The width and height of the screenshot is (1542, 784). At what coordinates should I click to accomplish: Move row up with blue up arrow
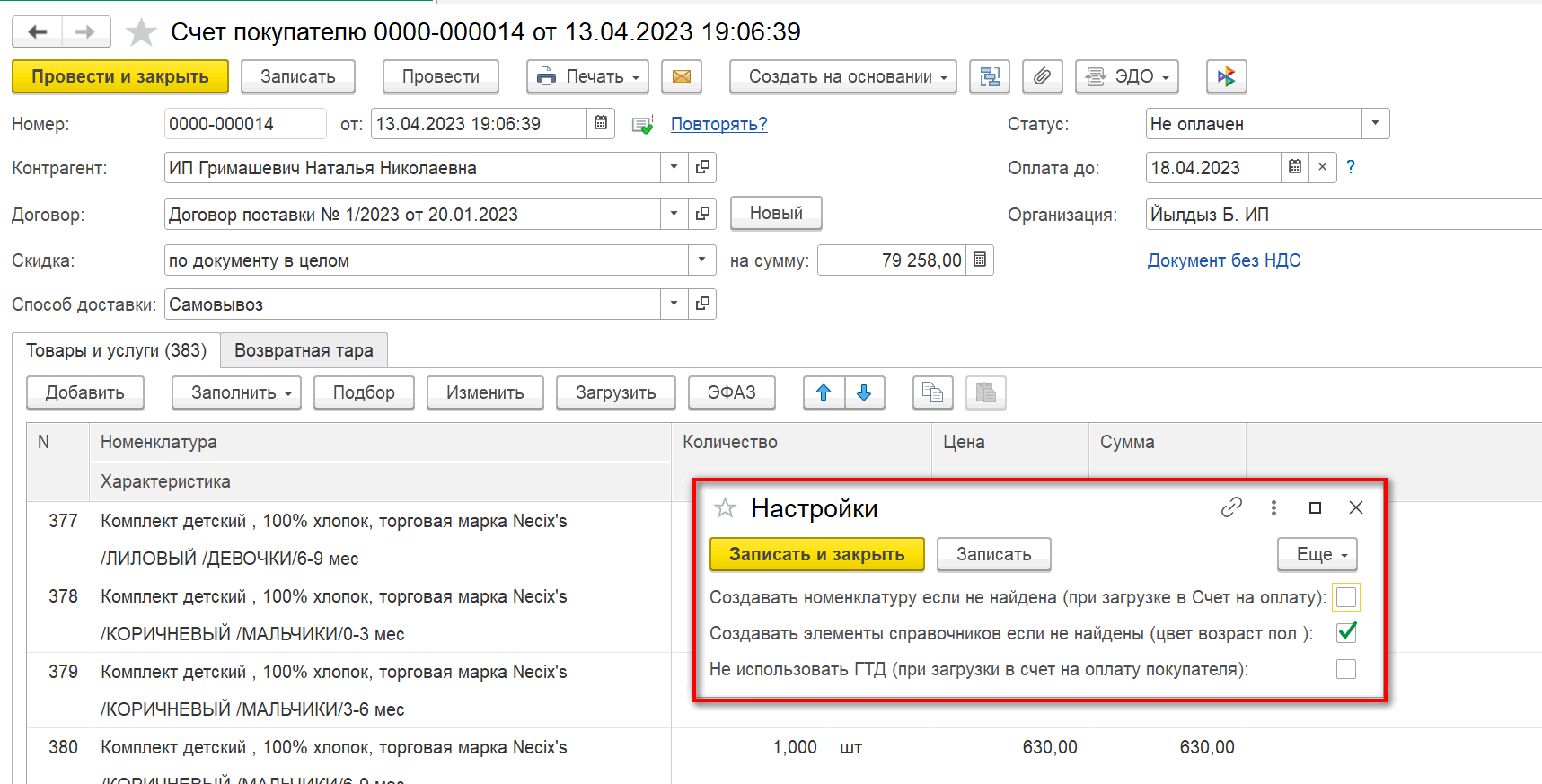click(x=824, y=393)
